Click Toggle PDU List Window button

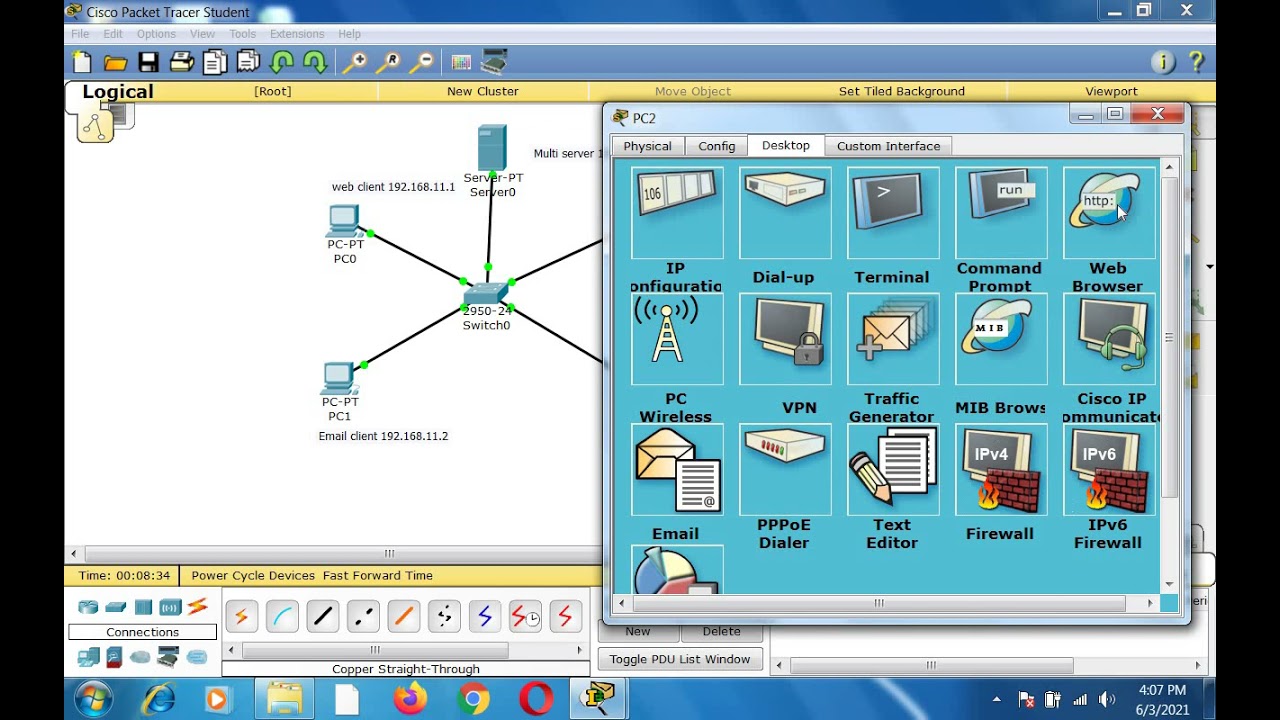coord(680,659)
